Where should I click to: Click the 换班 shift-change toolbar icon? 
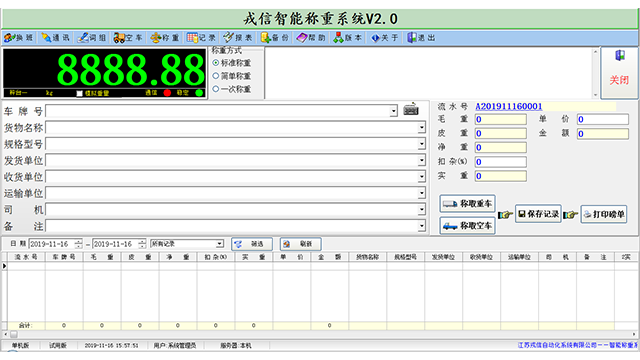click(9, 38)
